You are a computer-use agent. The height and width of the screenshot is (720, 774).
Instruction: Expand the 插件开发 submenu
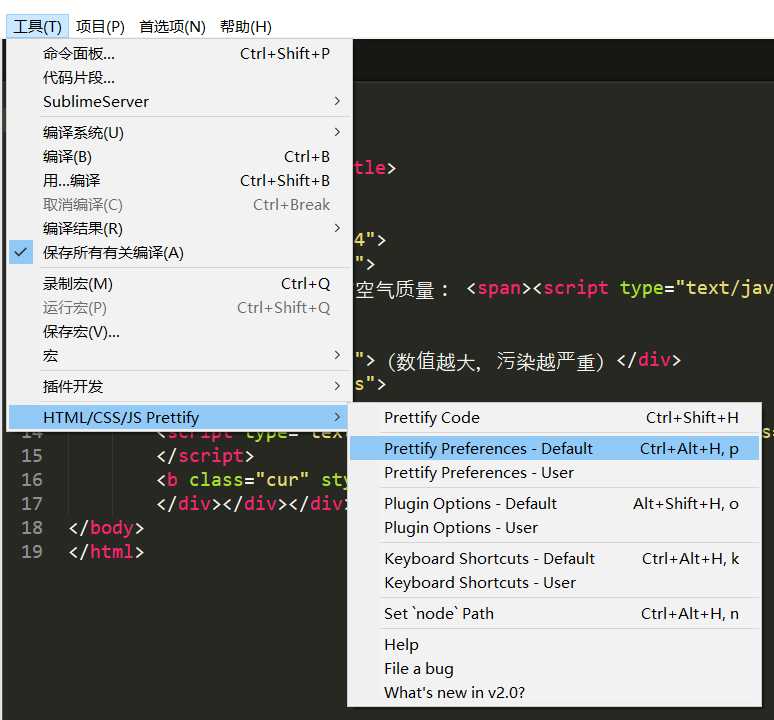point(179,386)
